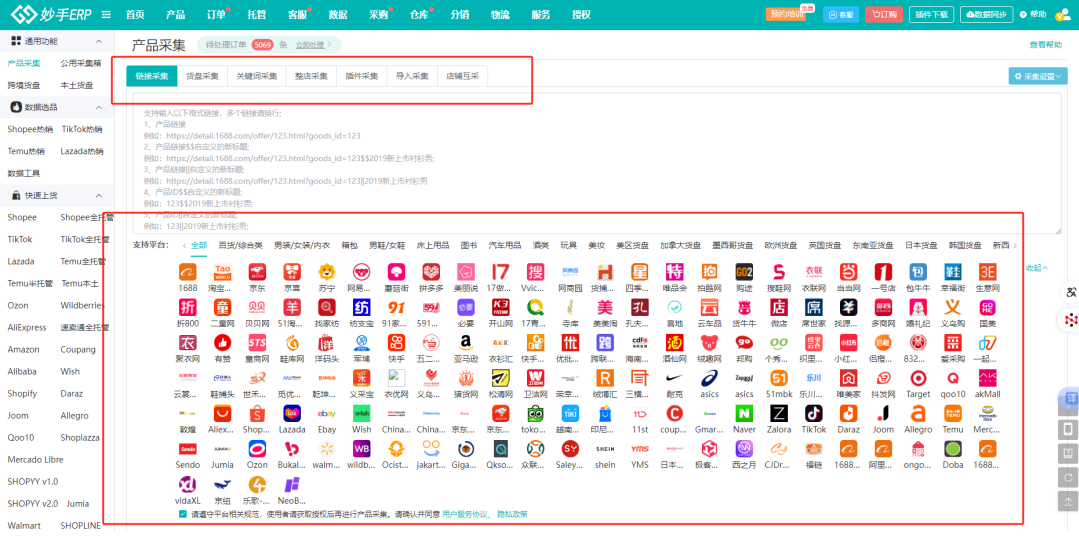Viewport: 1079px width, 536px height.
Task: Open the 查看帮助 link
Action: tap(1045, 45)
